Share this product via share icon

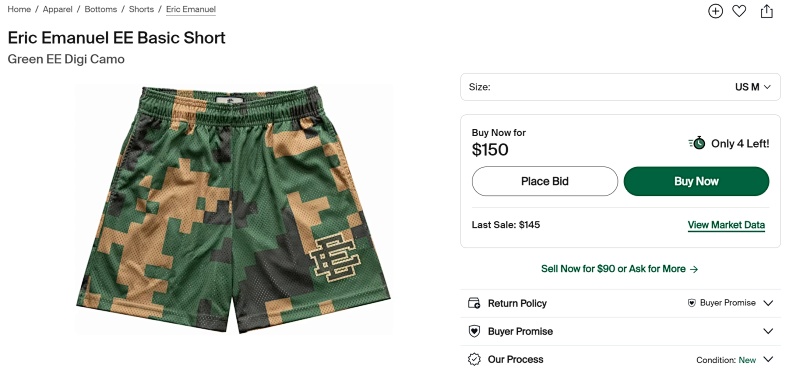pyautogui.click(x=767, y=11)
